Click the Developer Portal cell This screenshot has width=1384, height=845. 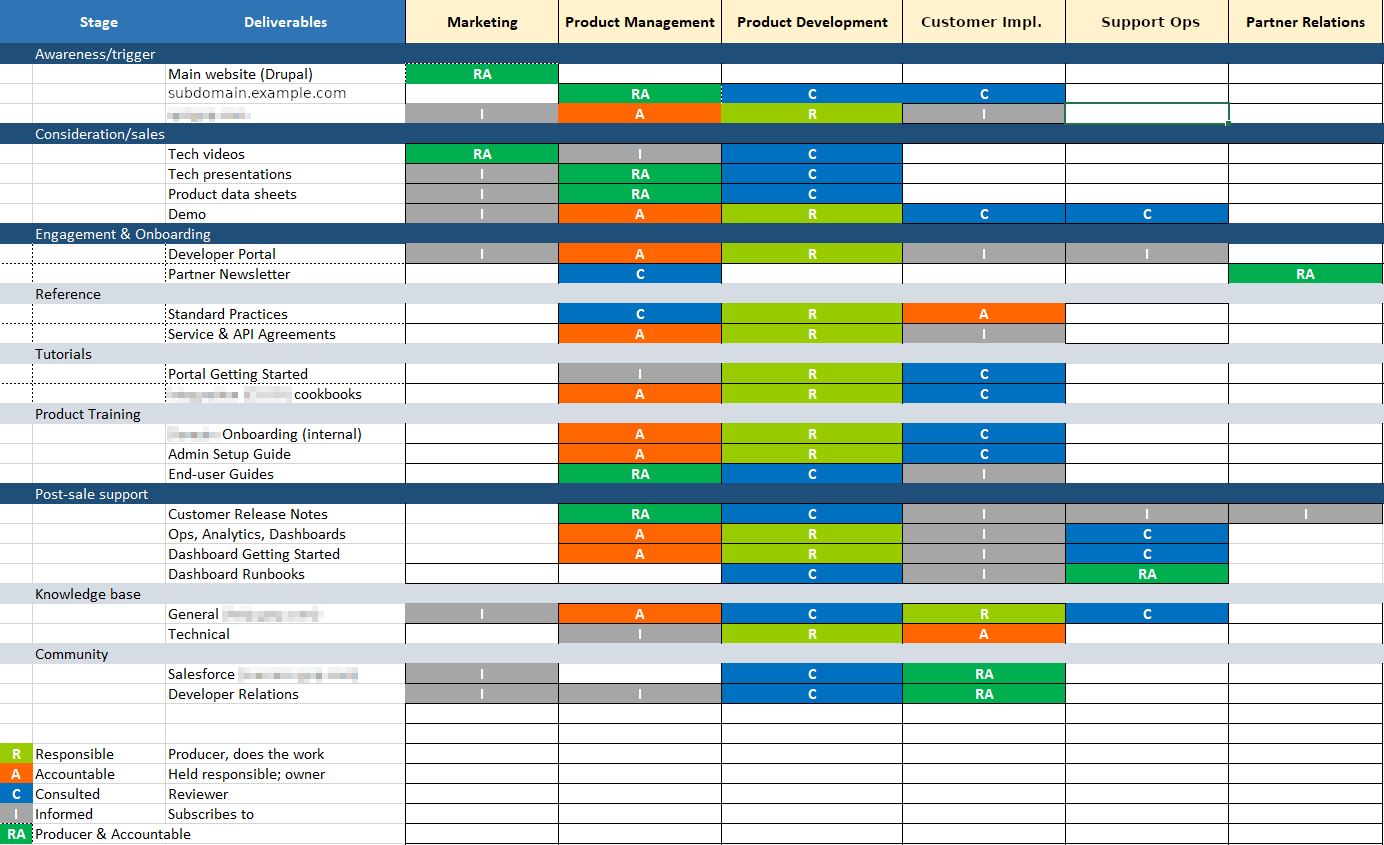tap(285, 254)
